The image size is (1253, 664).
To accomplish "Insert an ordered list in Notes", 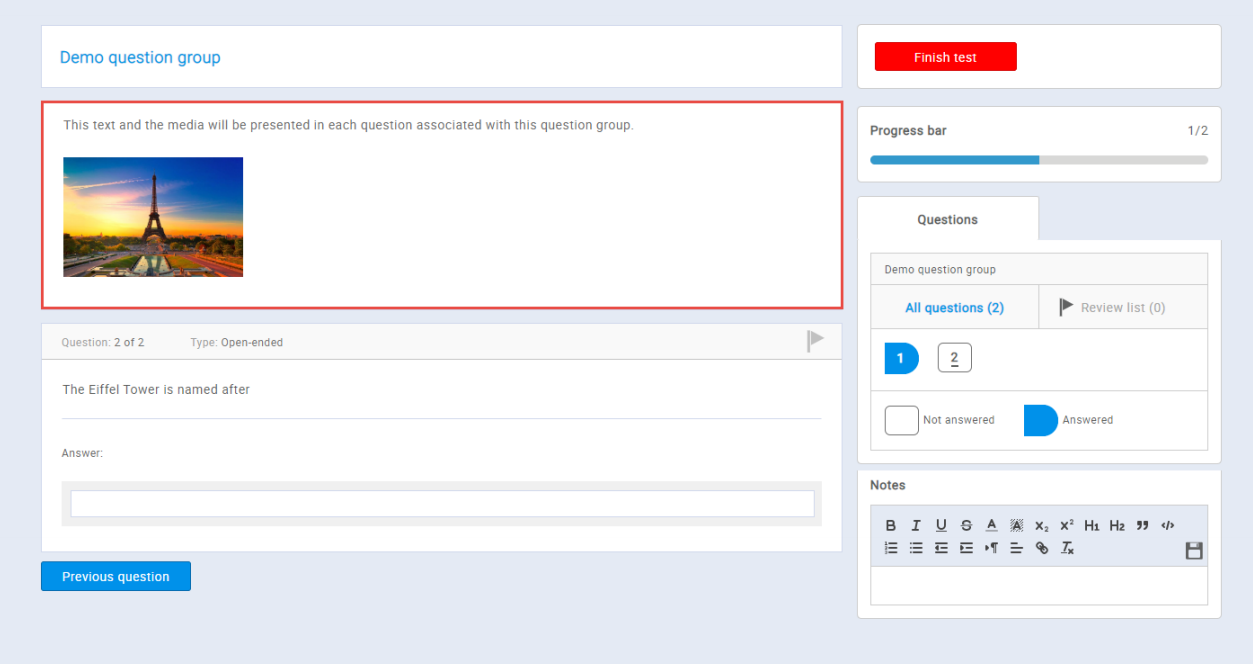I will click(891, 547).
